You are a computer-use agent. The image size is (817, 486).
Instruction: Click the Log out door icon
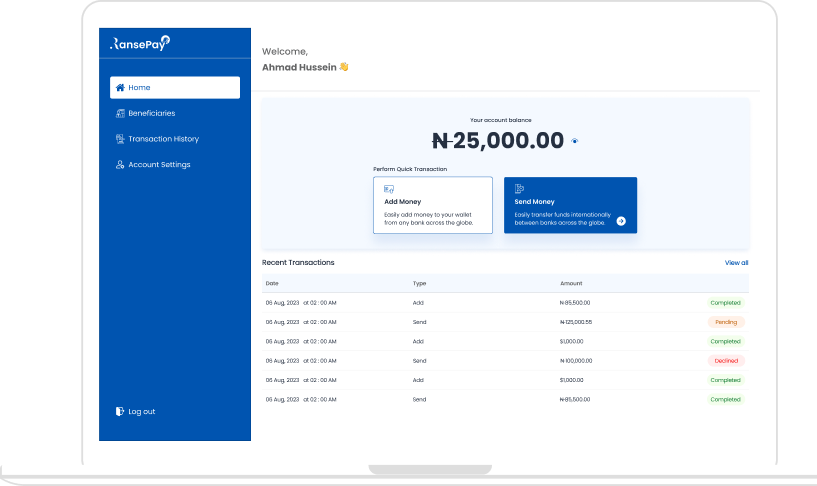point(120,411)
